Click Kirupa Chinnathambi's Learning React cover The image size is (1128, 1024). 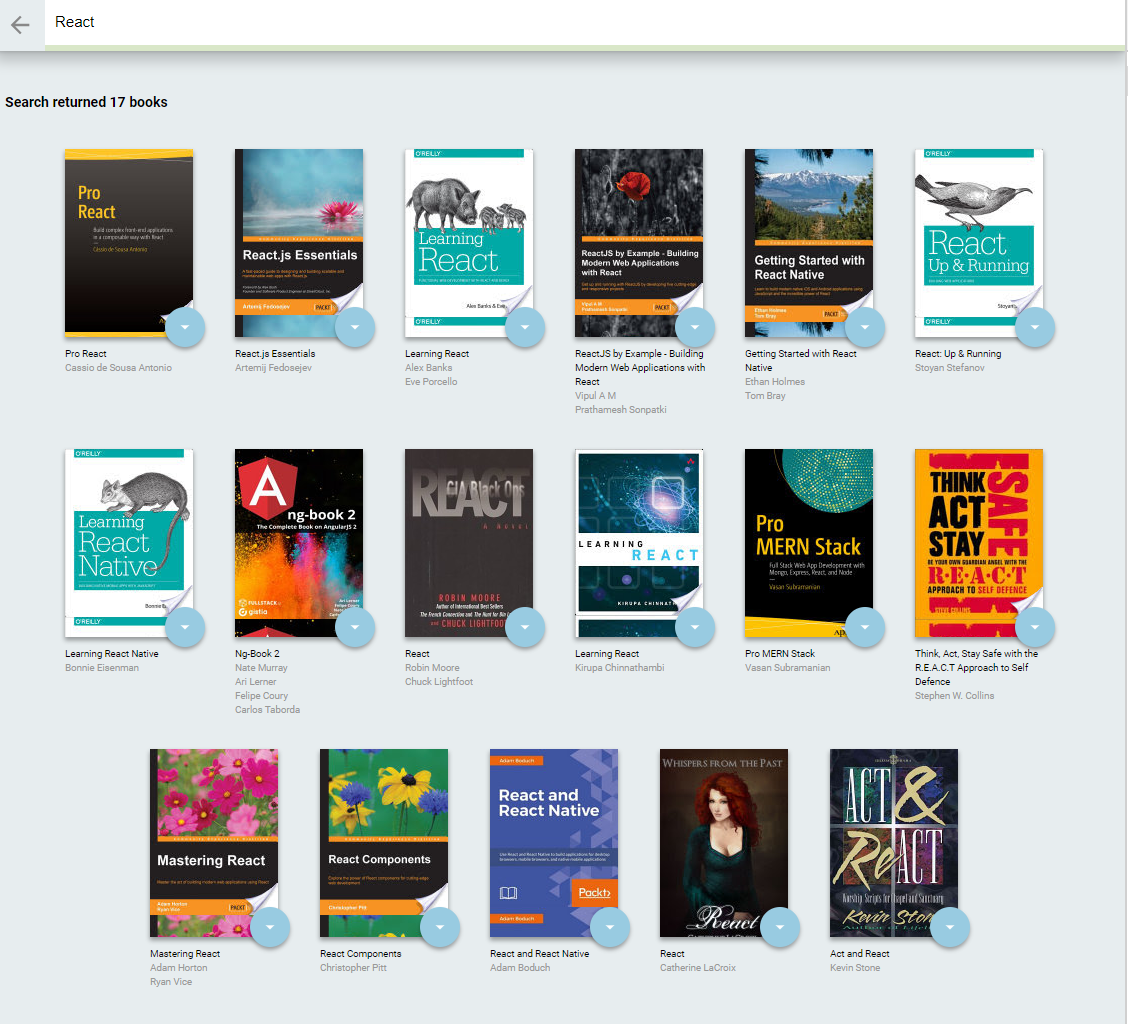[639, 543]
